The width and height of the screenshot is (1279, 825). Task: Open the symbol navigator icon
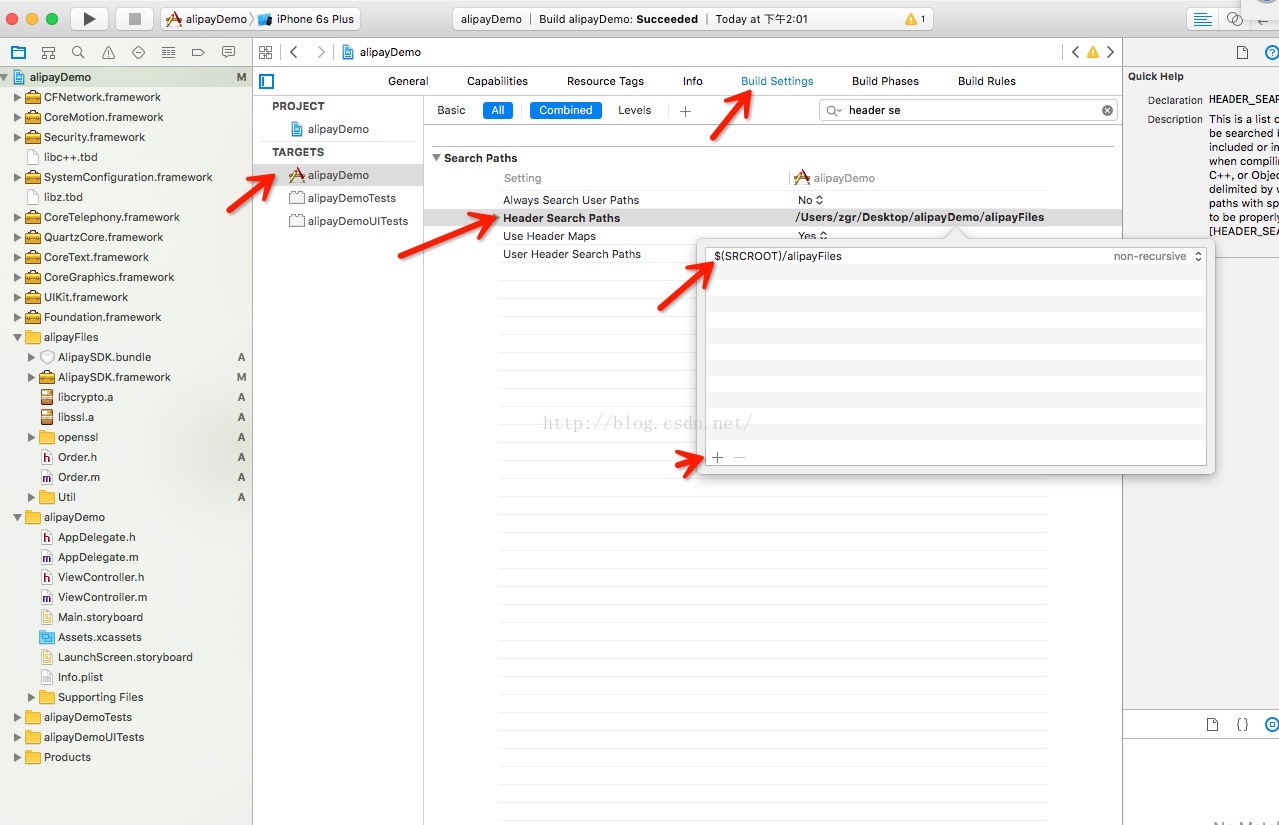[x=48, y=52]
